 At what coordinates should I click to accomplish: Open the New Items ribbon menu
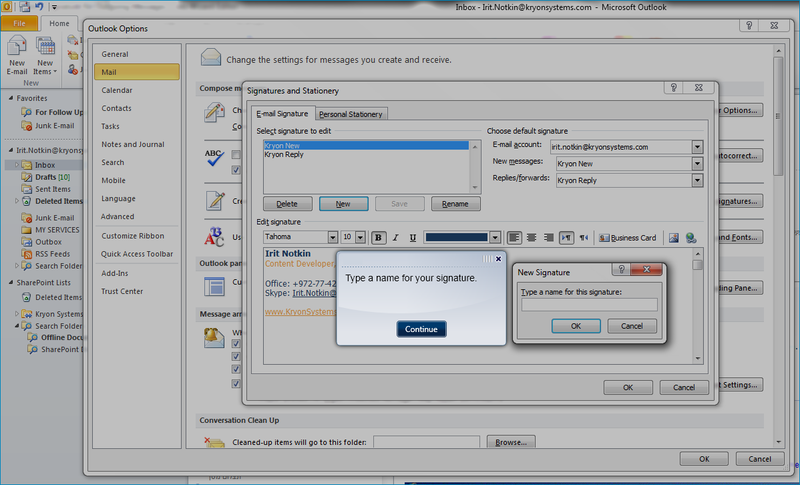click(x=45, y=55)
